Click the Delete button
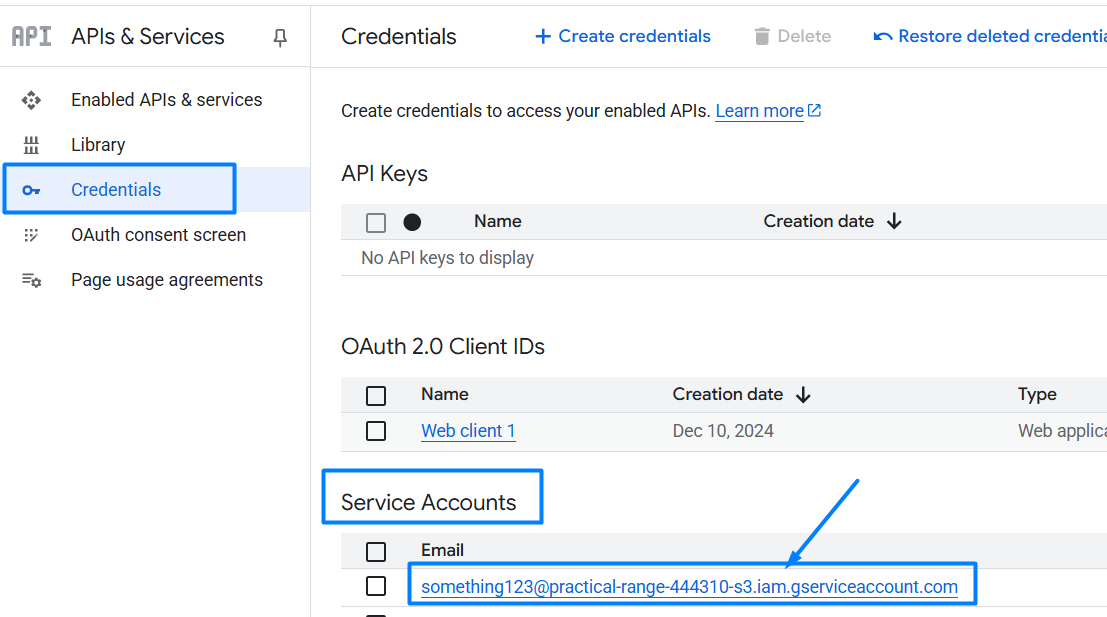 (x=792, y=37)
